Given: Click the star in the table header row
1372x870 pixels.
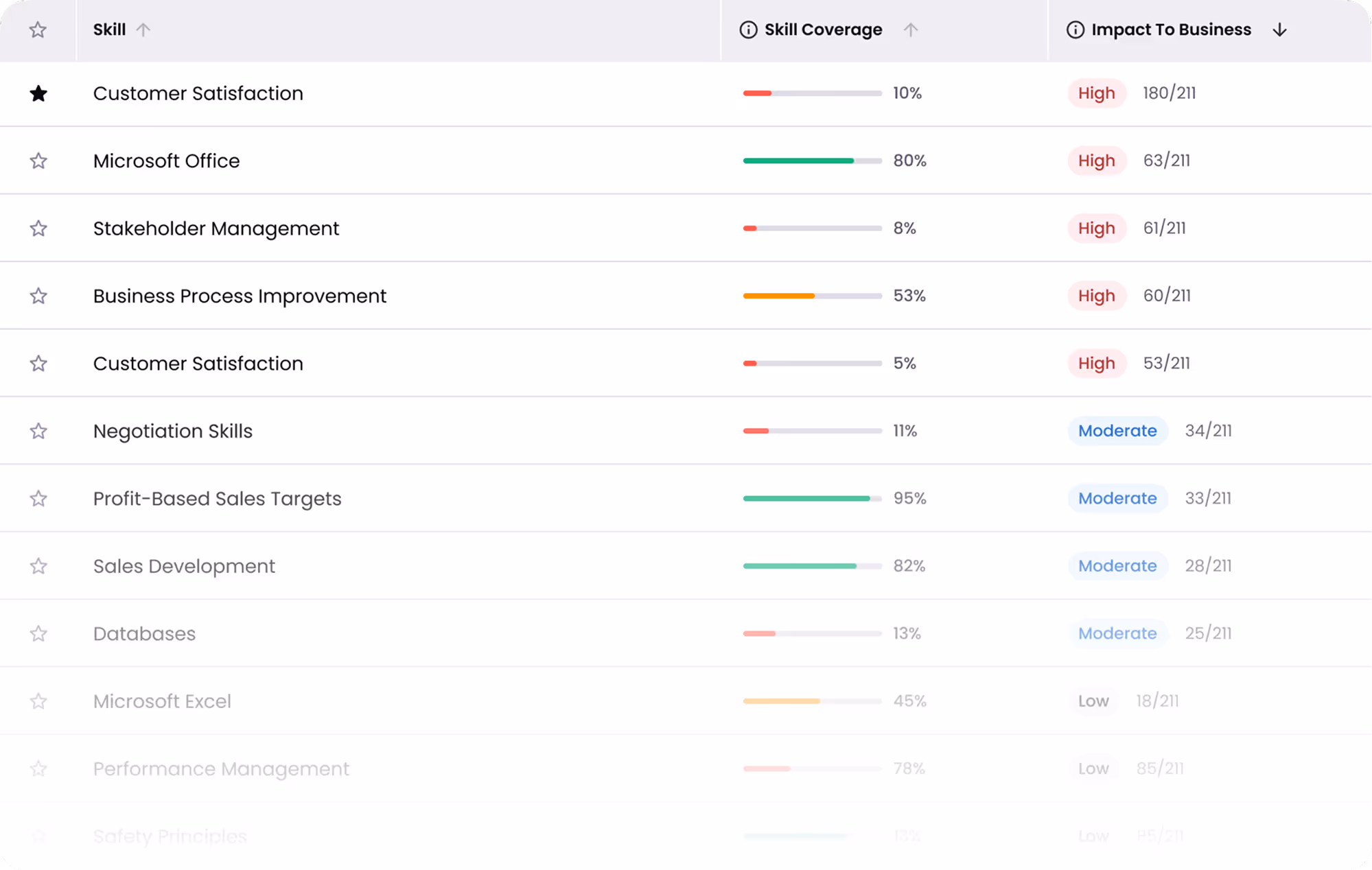Looking at the screenshot, I should tap(38, 30).
